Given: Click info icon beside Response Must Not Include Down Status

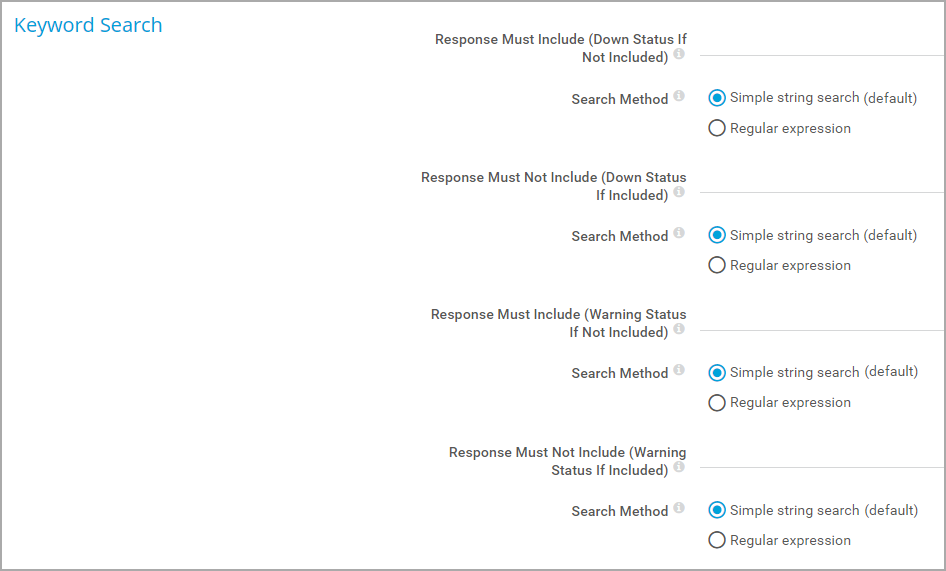Looking at the screenshot, I should tap(679, 191).
